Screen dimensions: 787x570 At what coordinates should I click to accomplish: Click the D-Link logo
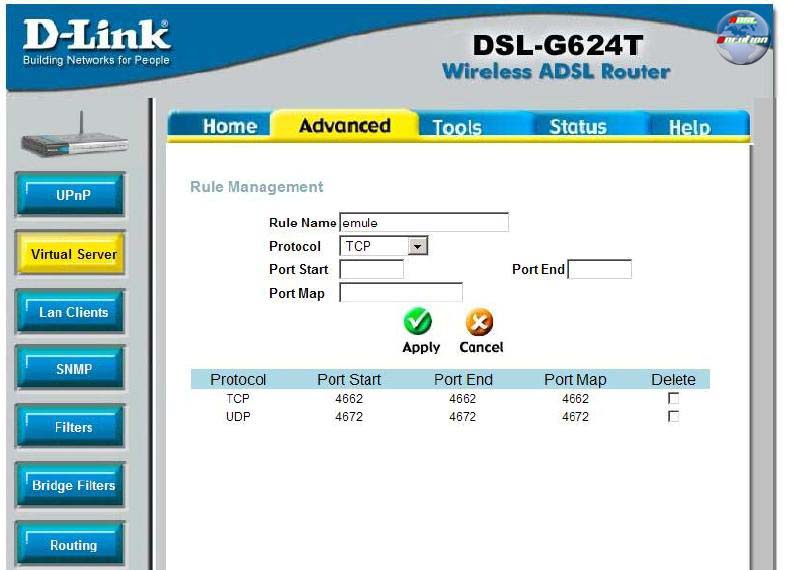pos(96,35)
